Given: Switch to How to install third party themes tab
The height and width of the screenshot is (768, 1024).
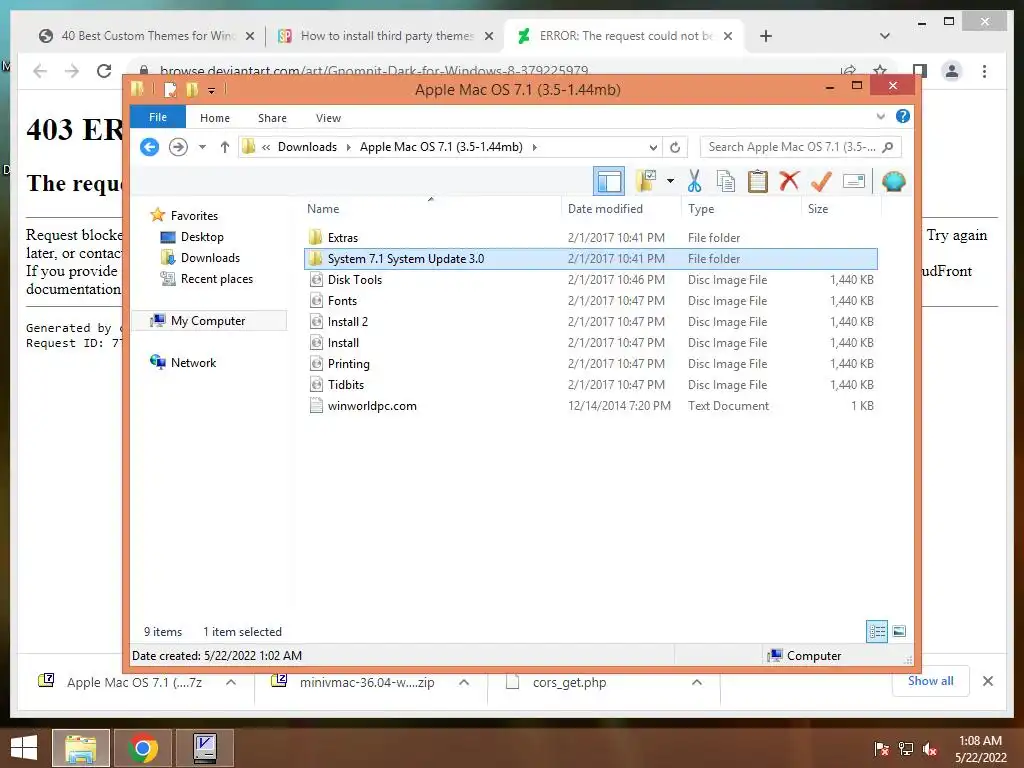Looking at the screenshot, I should (386, 36).
